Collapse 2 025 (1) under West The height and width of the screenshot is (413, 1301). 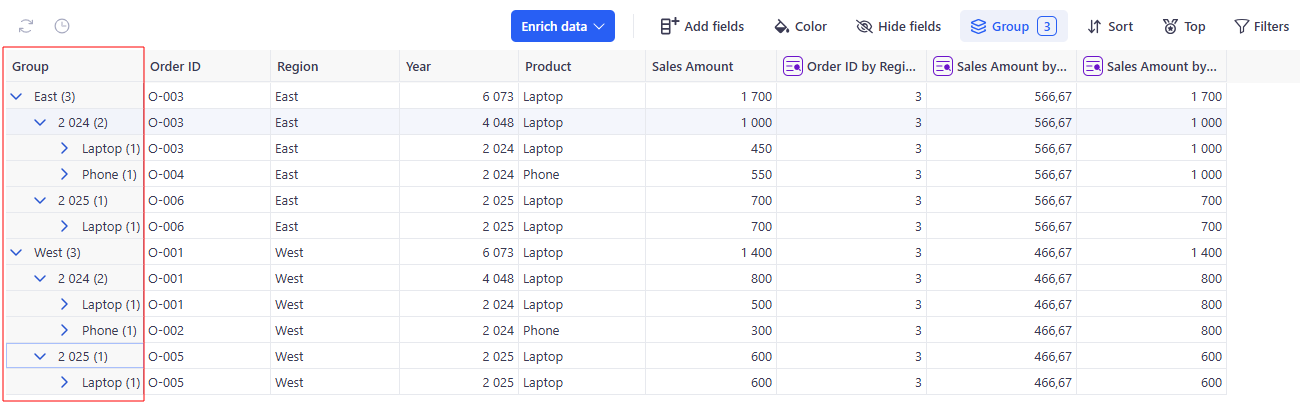pos(40,357)
